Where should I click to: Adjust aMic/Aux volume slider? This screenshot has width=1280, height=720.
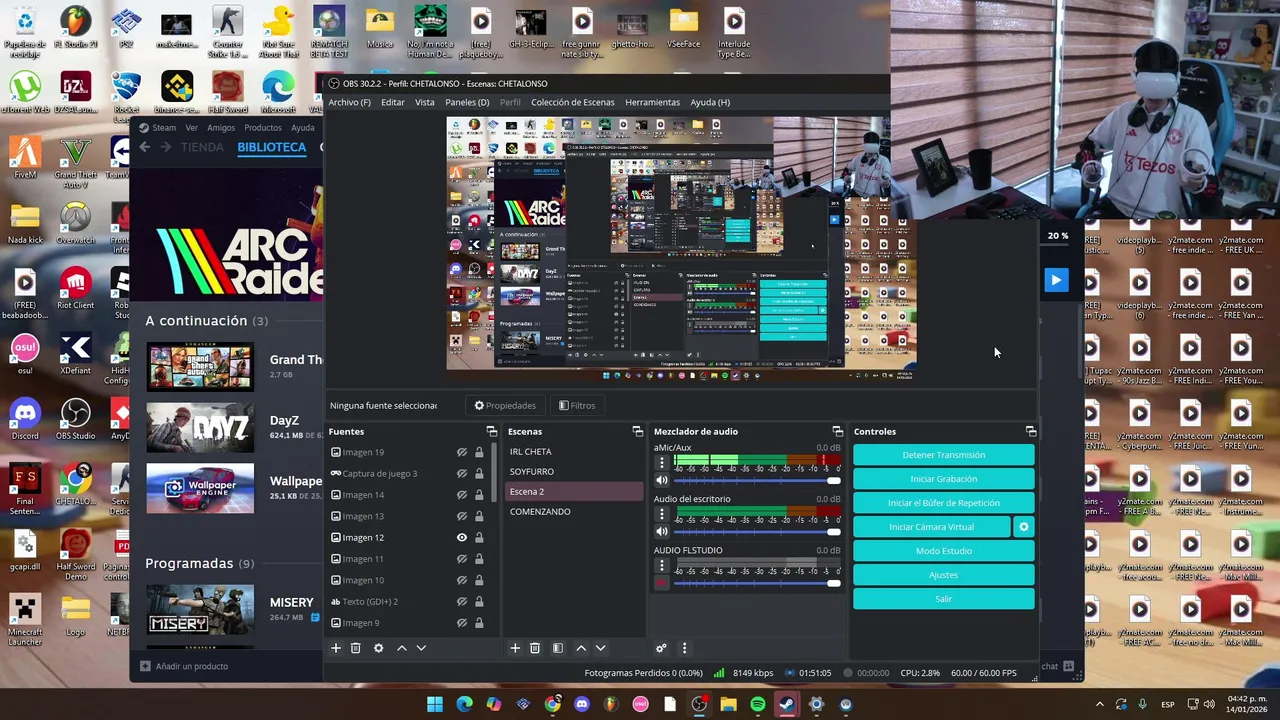[x=757, y=481]
